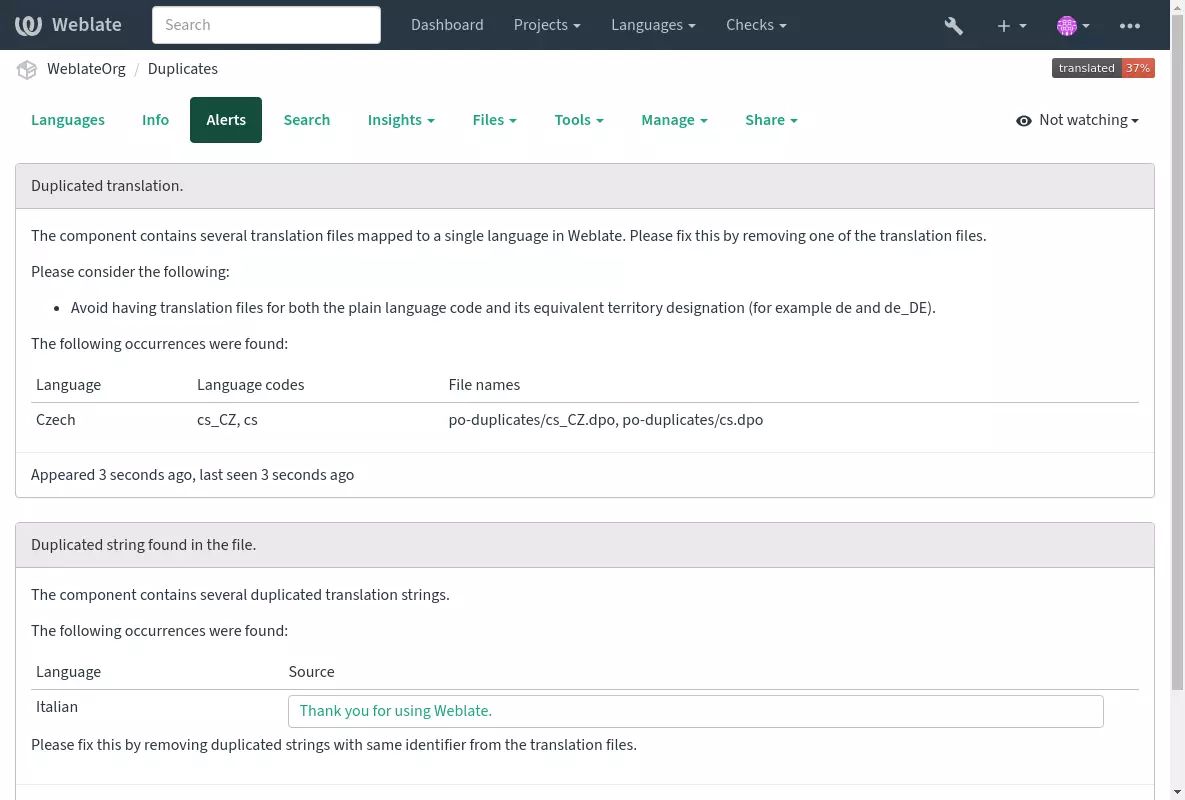
Task: Open the Share dropdown tab
Action: [771, 120]
